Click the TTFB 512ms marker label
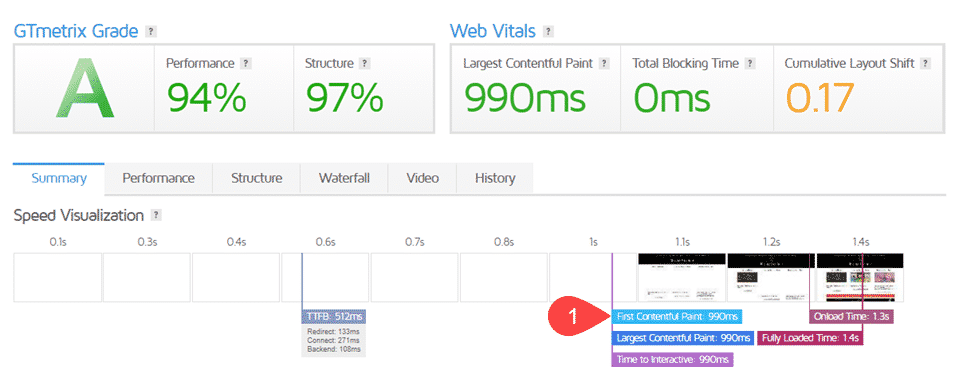This screenshot has width=960, height=378. tap(334, 317)
